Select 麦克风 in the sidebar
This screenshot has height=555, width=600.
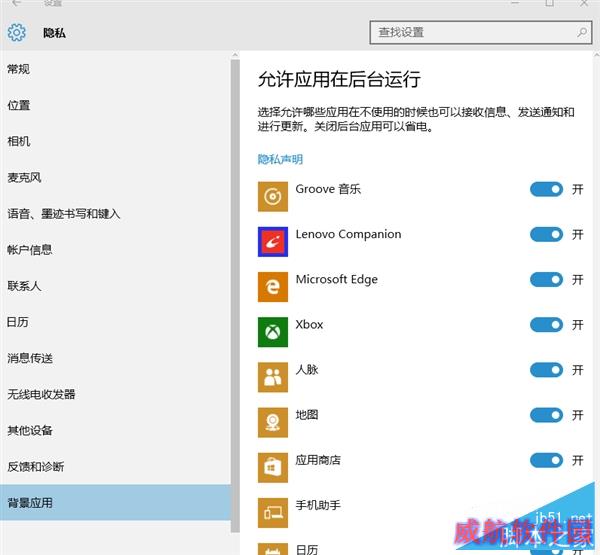pyautogui.click(x=115, y=178)
